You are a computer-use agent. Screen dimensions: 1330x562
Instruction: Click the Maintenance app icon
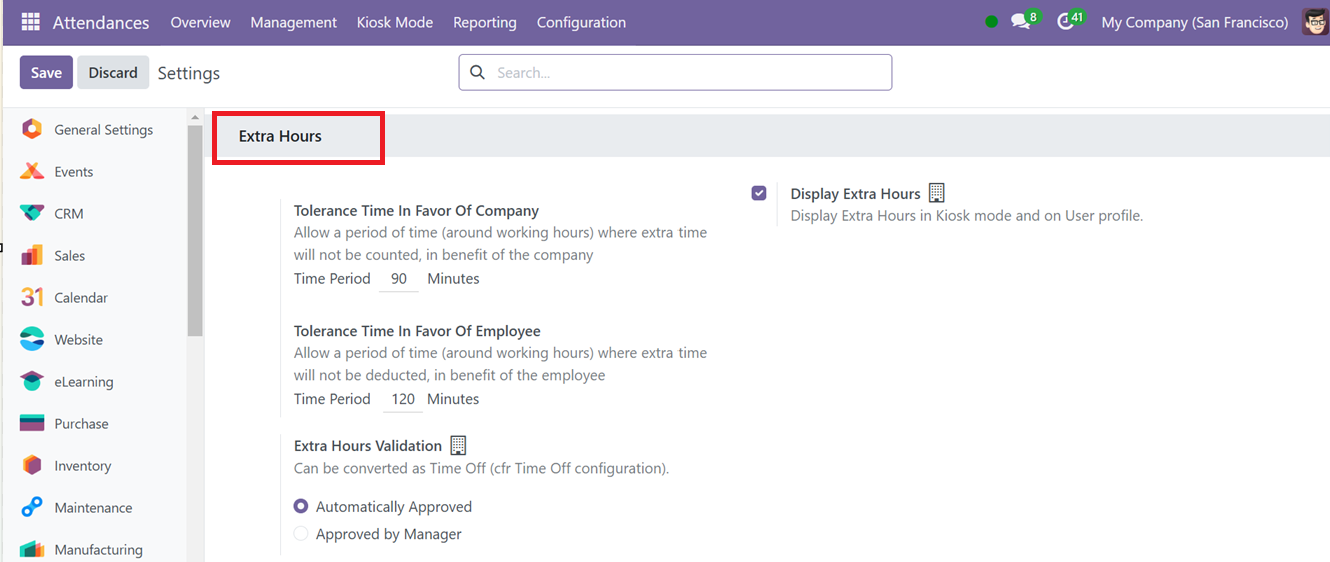[x=32, y=507]
